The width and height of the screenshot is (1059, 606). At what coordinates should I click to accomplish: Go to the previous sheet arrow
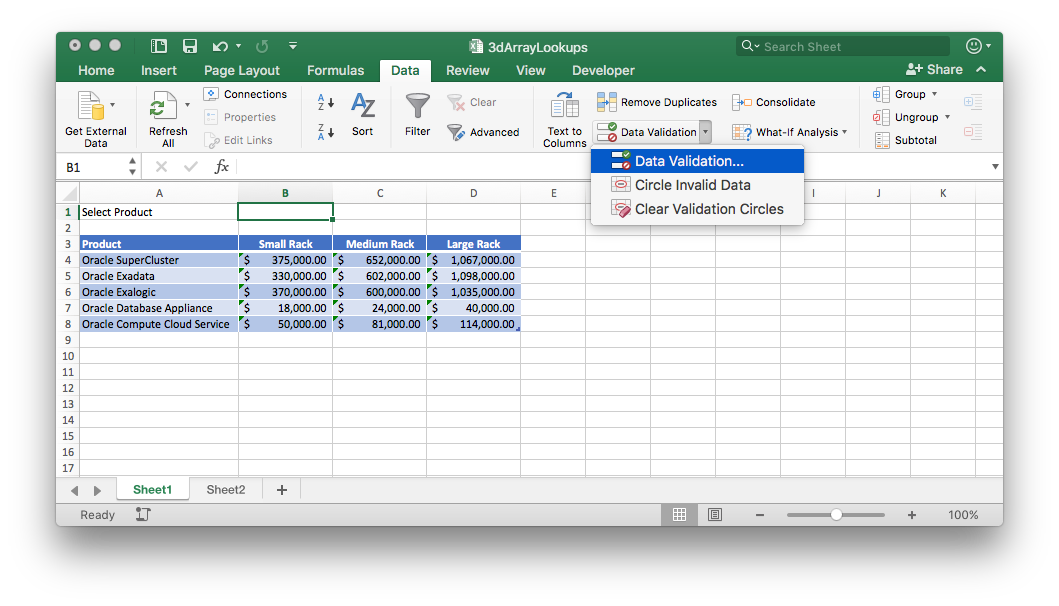(74, 490)
